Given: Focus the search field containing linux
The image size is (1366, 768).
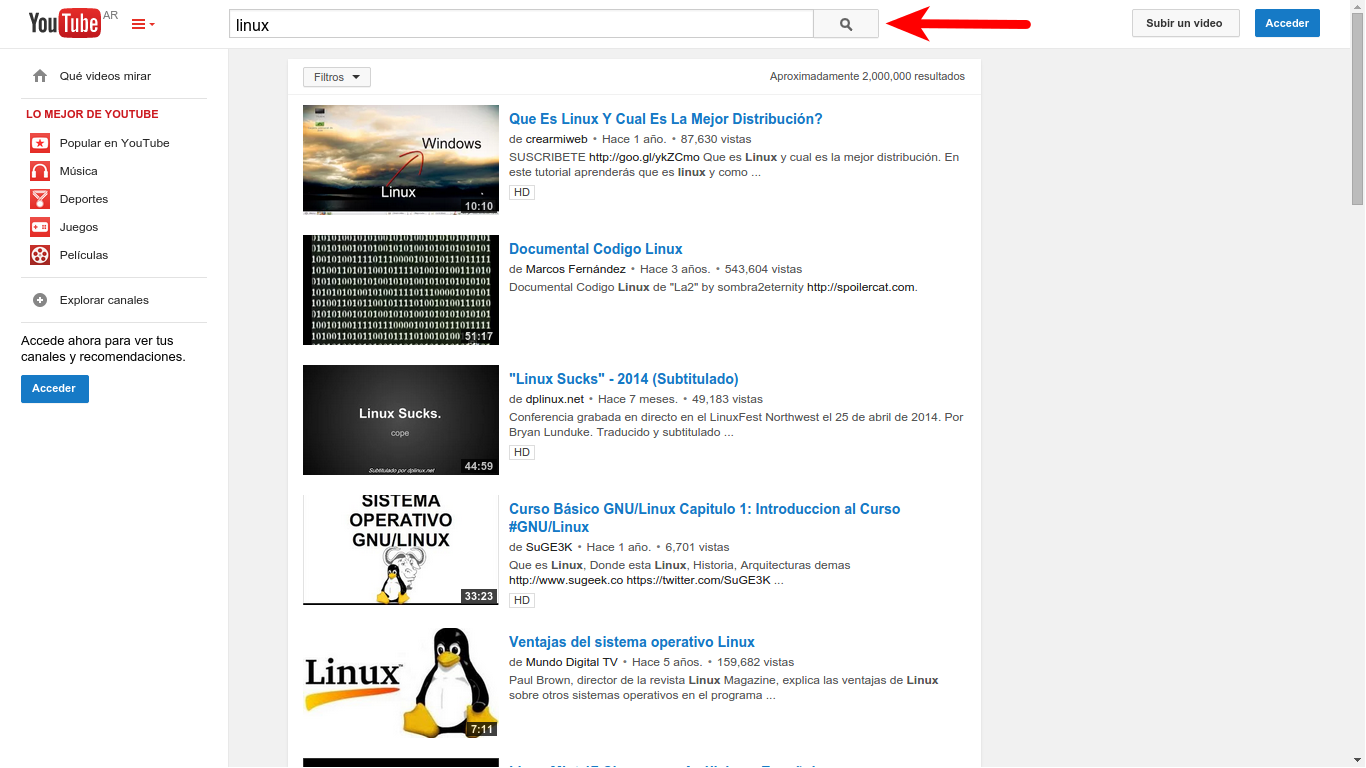Looking at the screenshot, I should pyautogui.click(x=521, y=25).
